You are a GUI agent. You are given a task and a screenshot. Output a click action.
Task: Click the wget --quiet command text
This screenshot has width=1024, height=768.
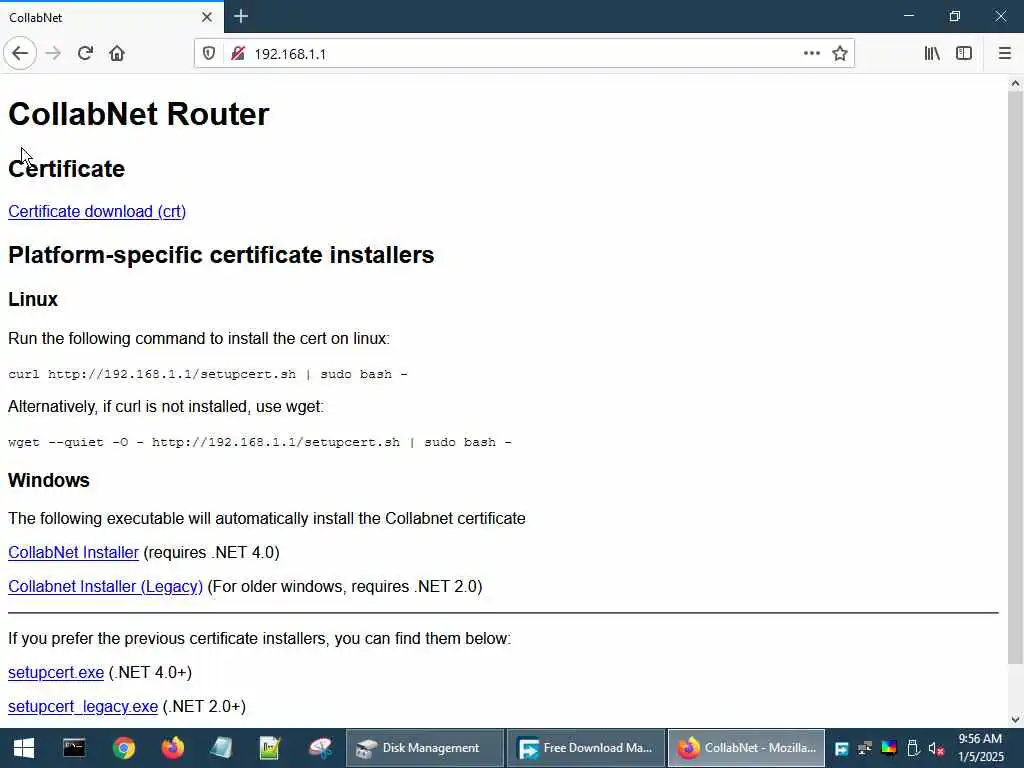pos(260,442)
